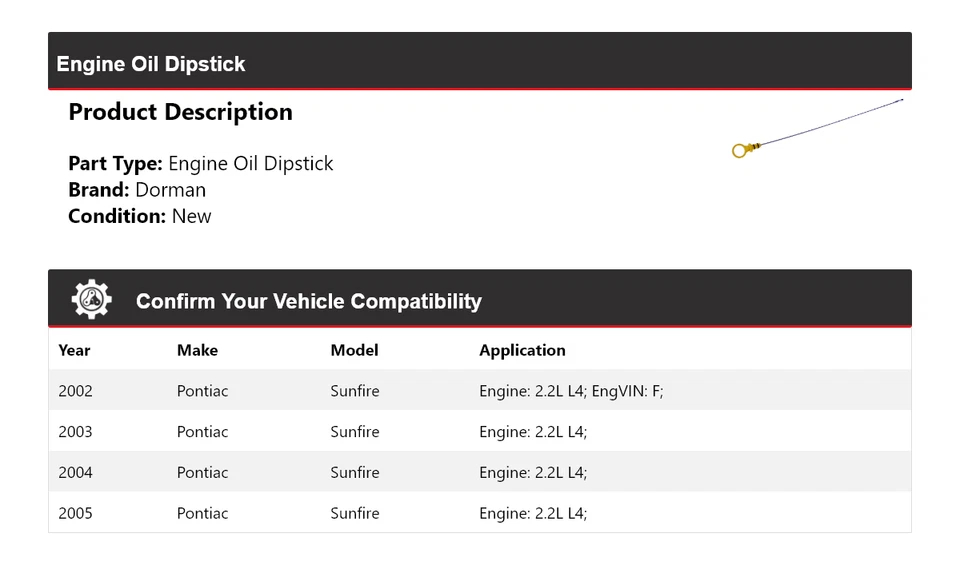This screenshot has height=565, width=960.
Task: Open the dipstick product image
Action: pos(817,127)
